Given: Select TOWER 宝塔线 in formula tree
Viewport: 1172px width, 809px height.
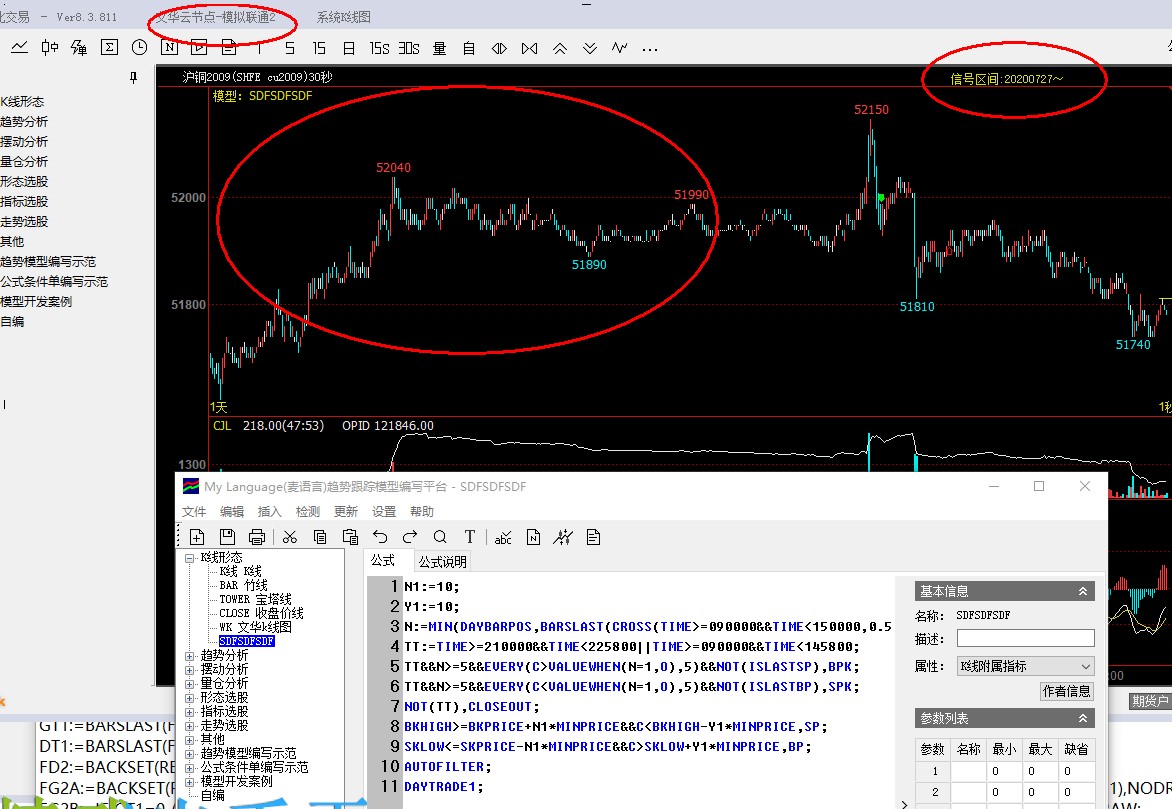Looking at the screenshot, I should click(255, 599).
